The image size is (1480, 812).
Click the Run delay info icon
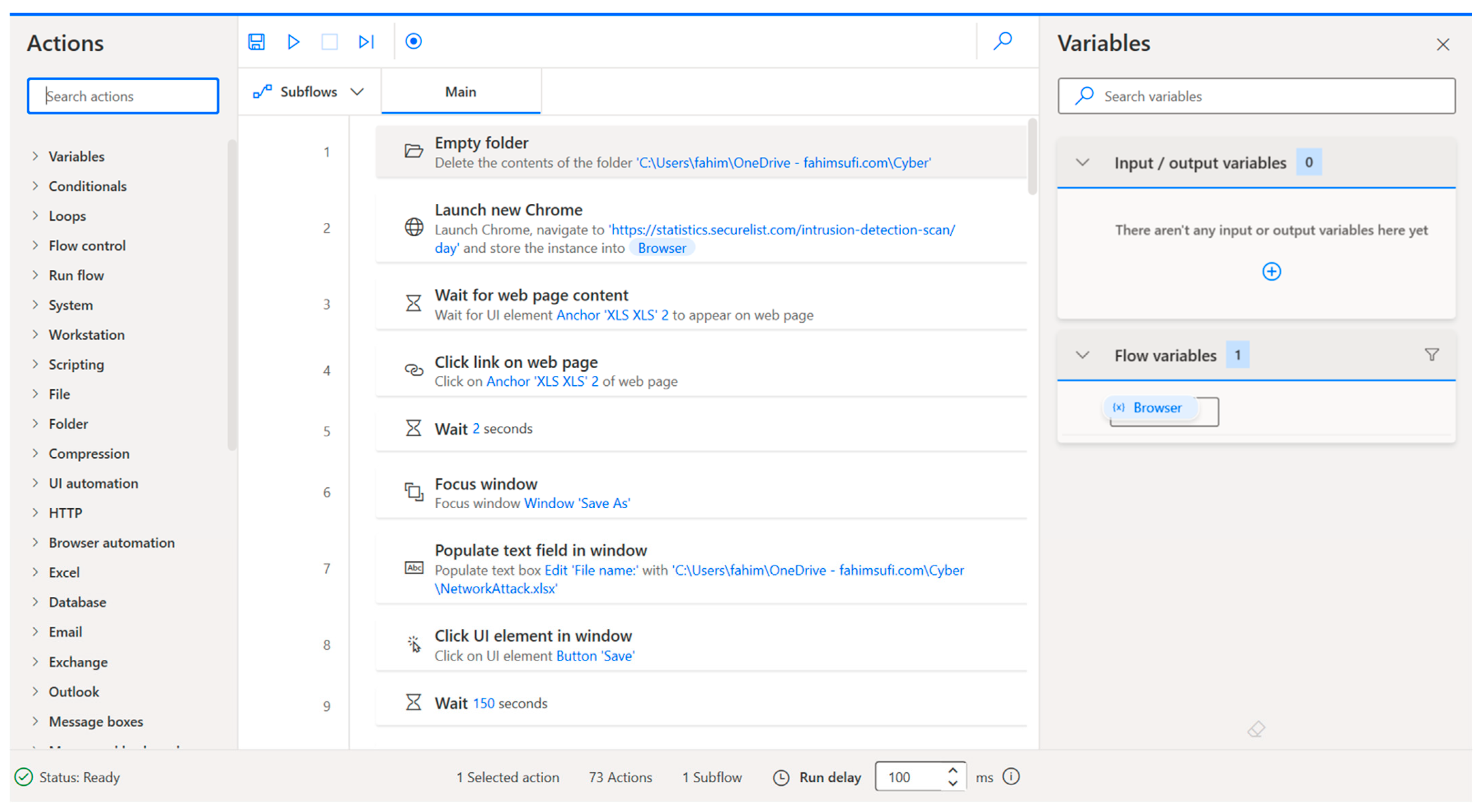tap(1010, 776)
